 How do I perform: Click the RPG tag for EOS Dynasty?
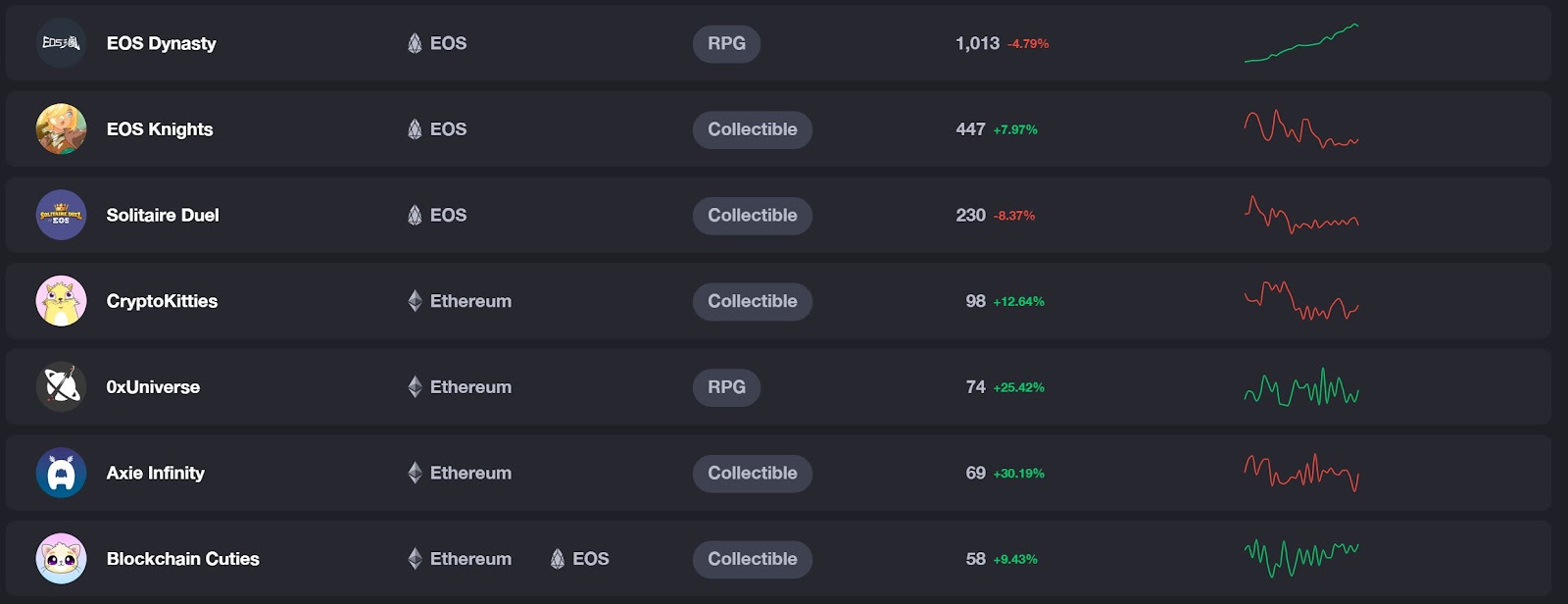tap(726, 43)
